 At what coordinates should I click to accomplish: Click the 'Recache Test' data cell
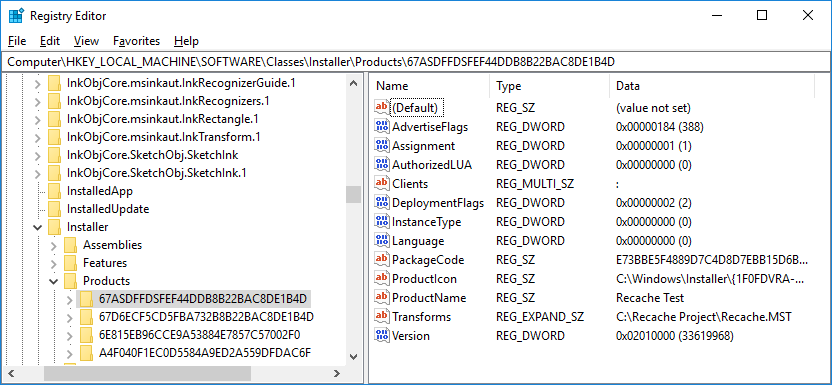pos(650,298)
